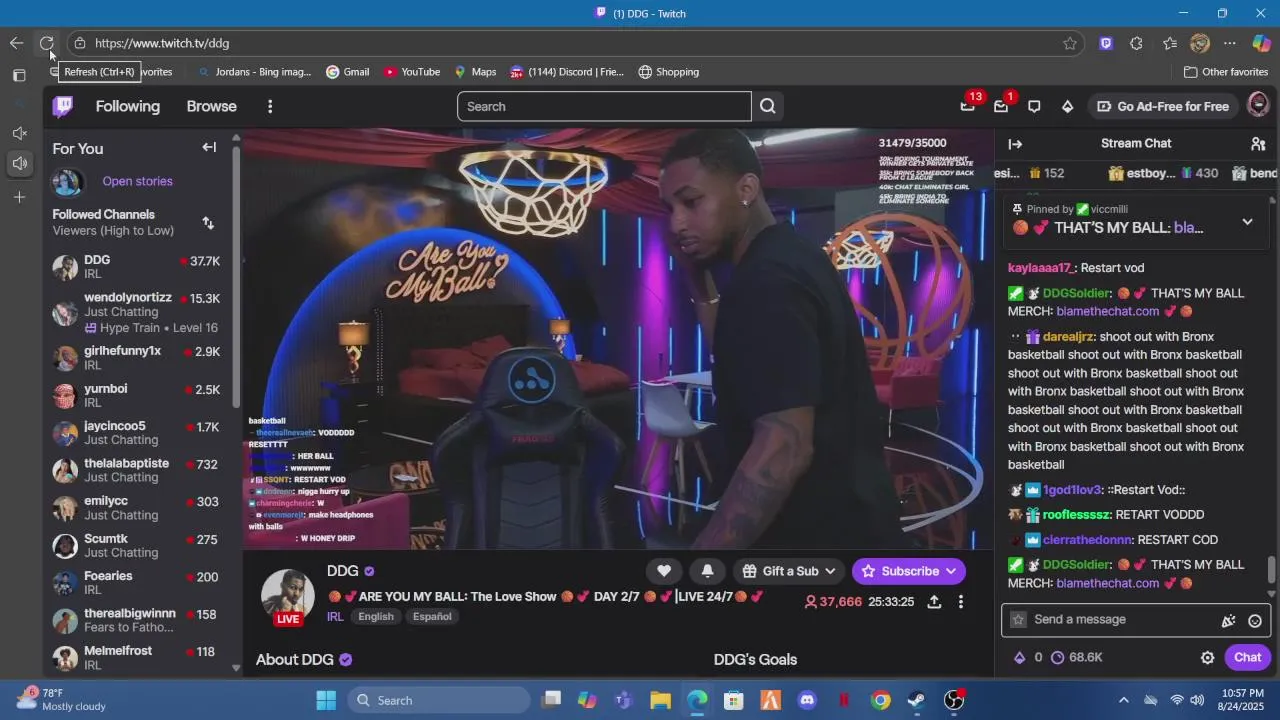Open the stream more-options three dots
Screen dimensions: 1280x720
tap(960, 602)
